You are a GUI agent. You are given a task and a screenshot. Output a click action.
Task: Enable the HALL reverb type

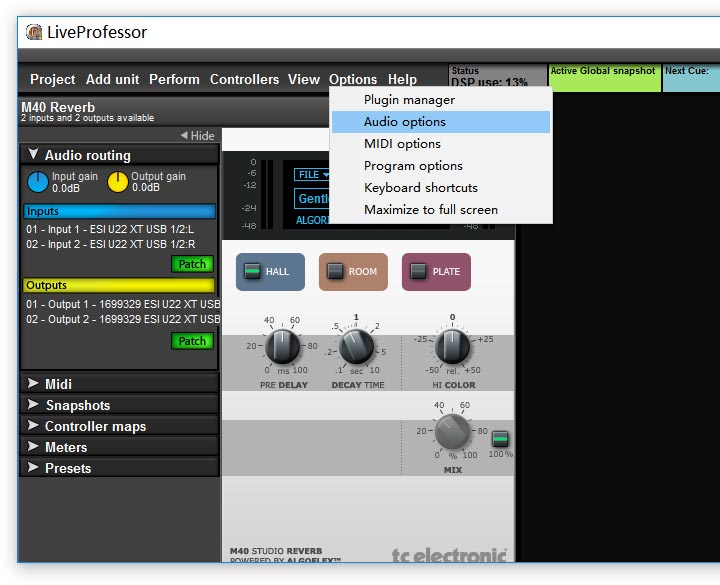click(270, 271)
